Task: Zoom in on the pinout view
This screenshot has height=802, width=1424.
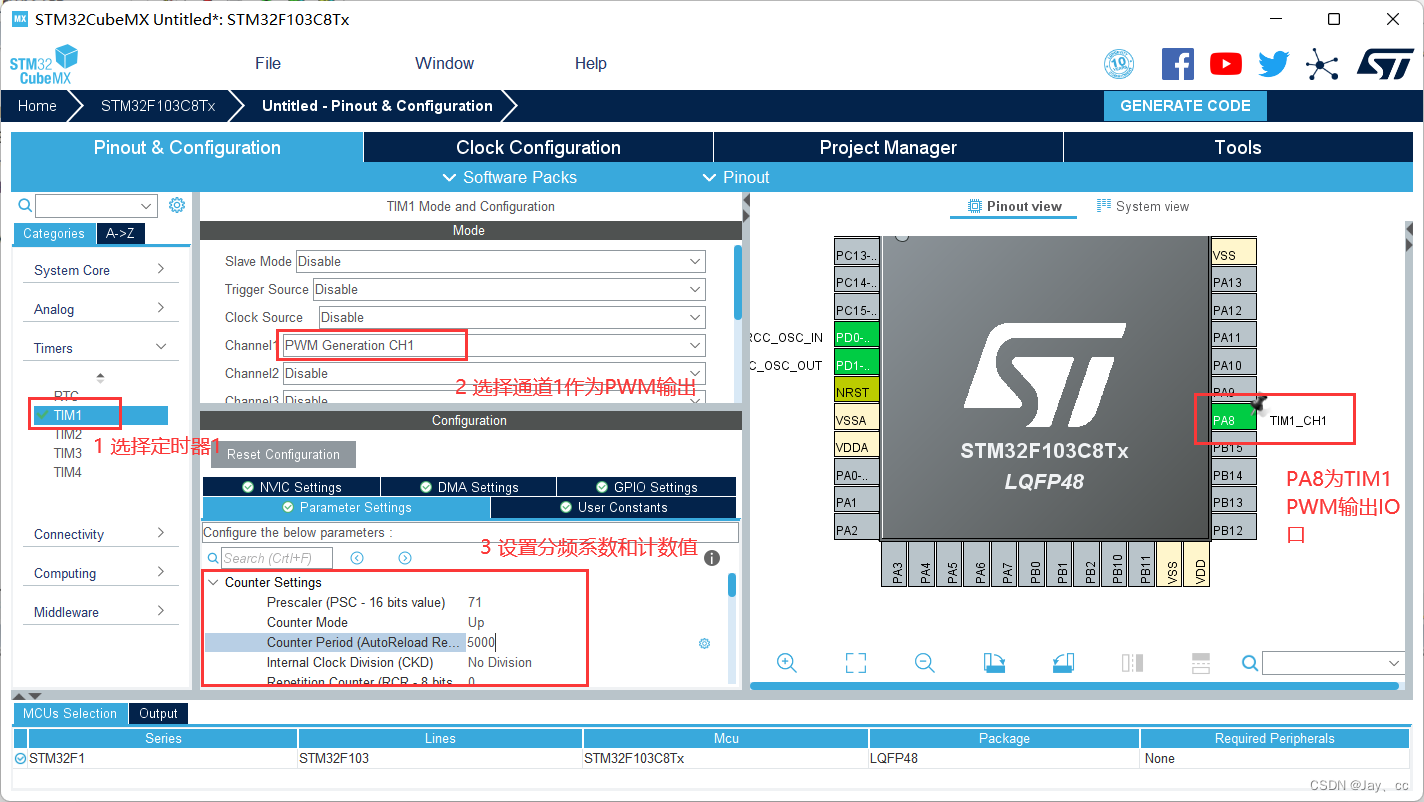Action: 786,662
